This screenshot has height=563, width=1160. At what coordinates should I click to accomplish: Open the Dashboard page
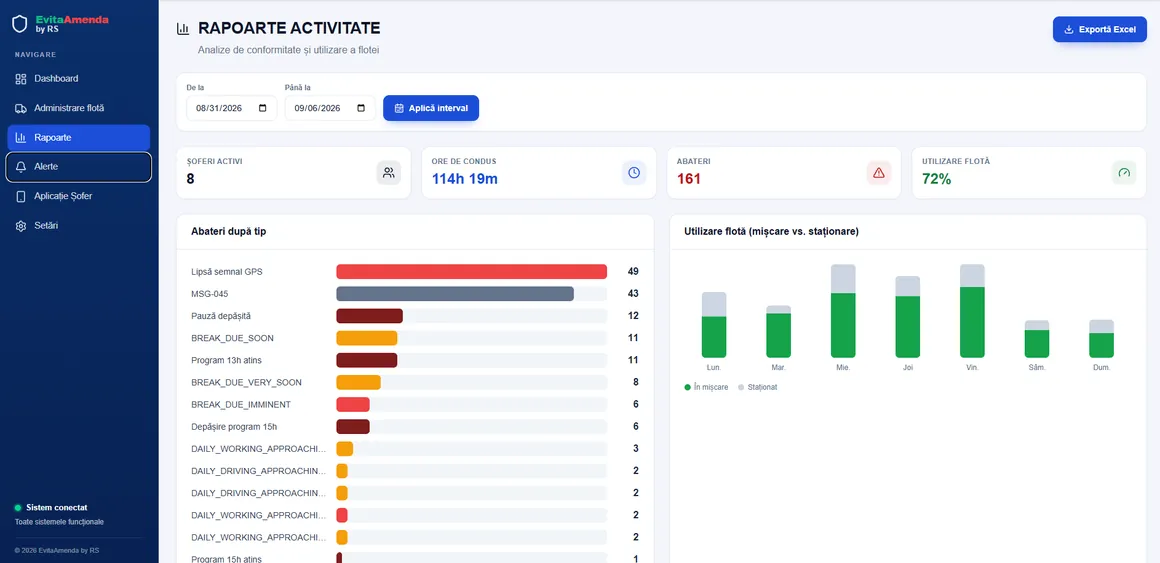(x=78, y=78)
